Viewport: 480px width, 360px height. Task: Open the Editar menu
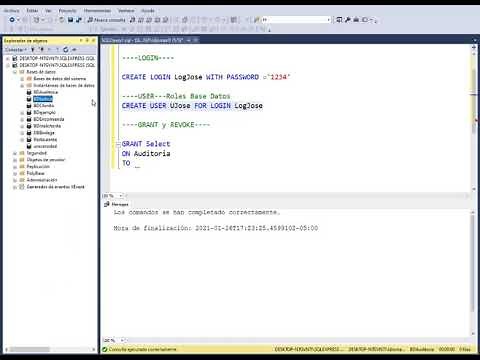tap(32, 11)
